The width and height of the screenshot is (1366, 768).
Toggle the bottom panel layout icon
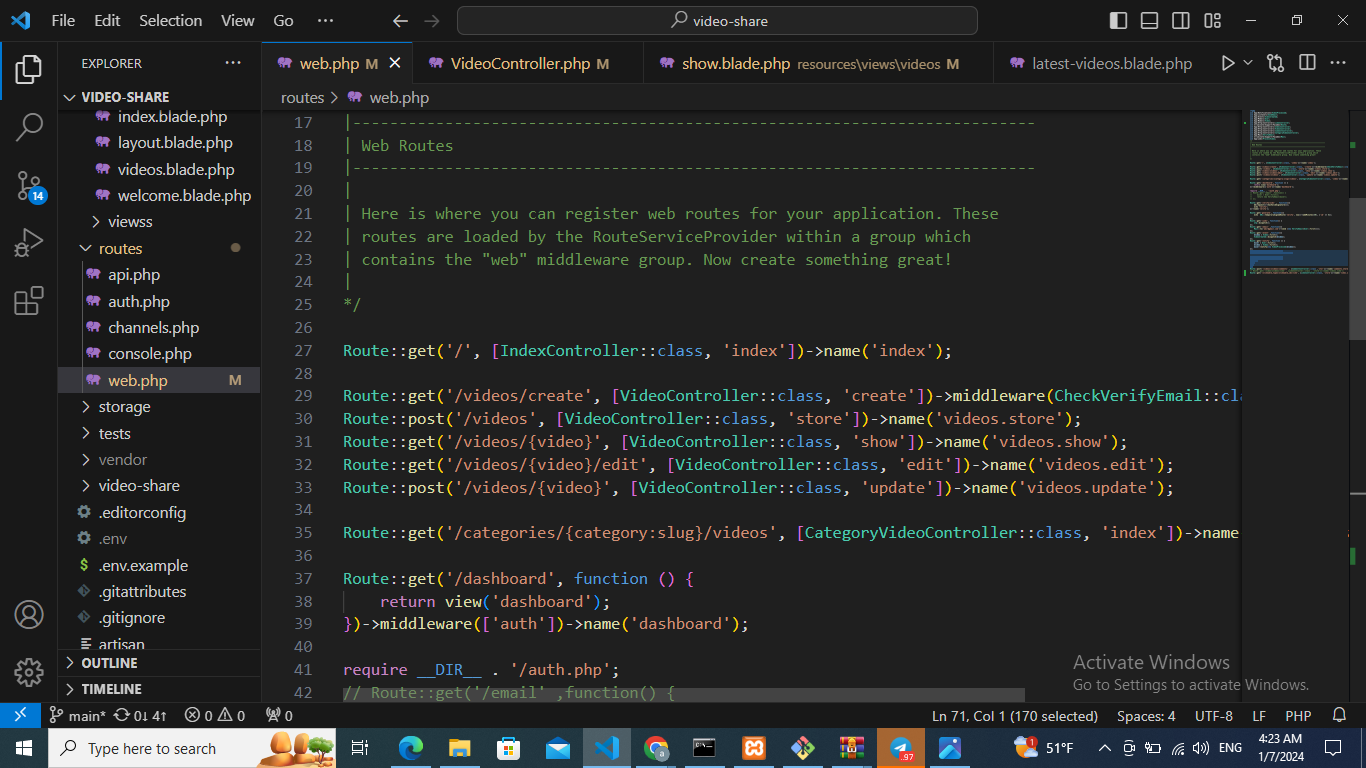coord(1150,20)
